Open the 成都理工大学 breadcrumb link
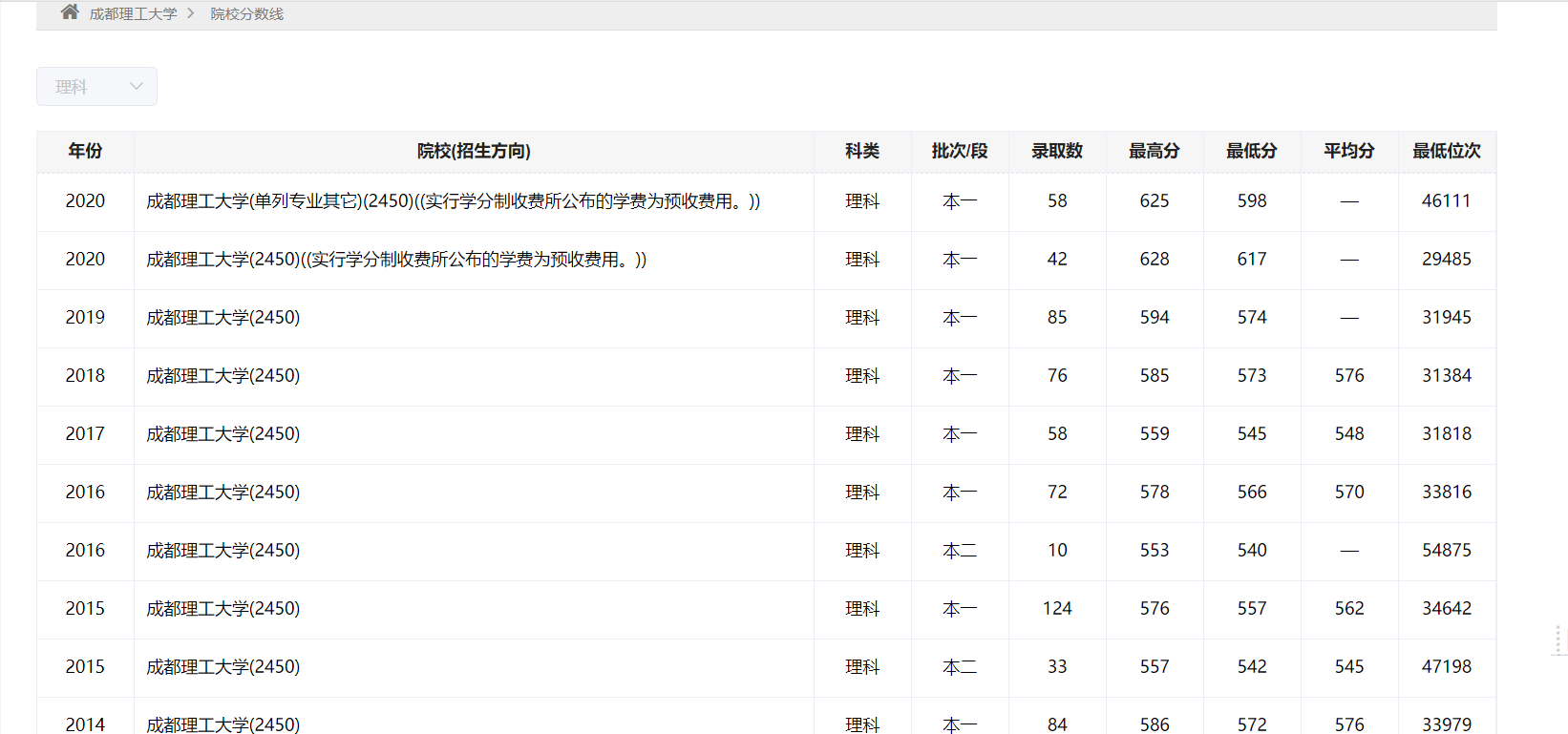This screenshot has height=734, width=1568. coord(133,13)
